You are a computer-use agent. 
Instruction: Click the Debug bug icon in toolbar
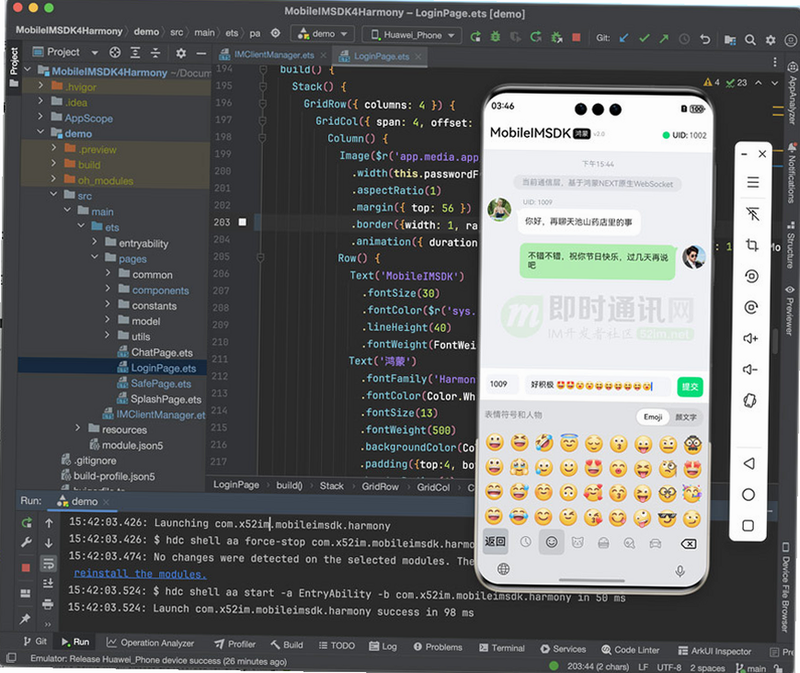(x=495, y=36)
